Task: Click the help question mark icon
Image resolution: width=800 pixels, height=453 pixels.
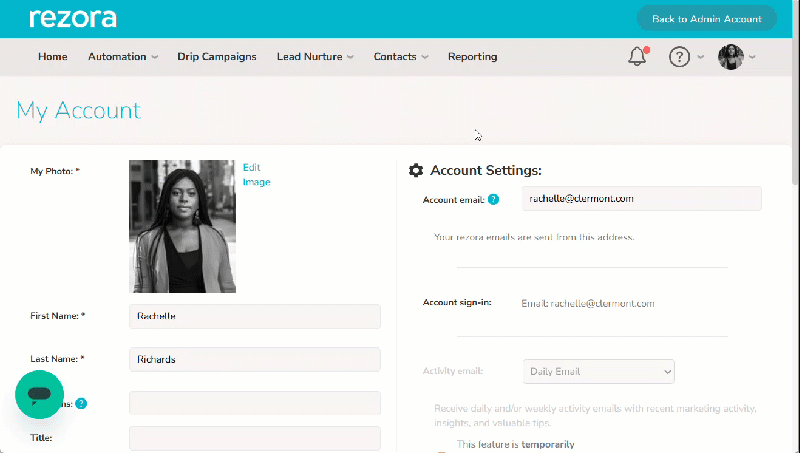Action: coord(679,57)
